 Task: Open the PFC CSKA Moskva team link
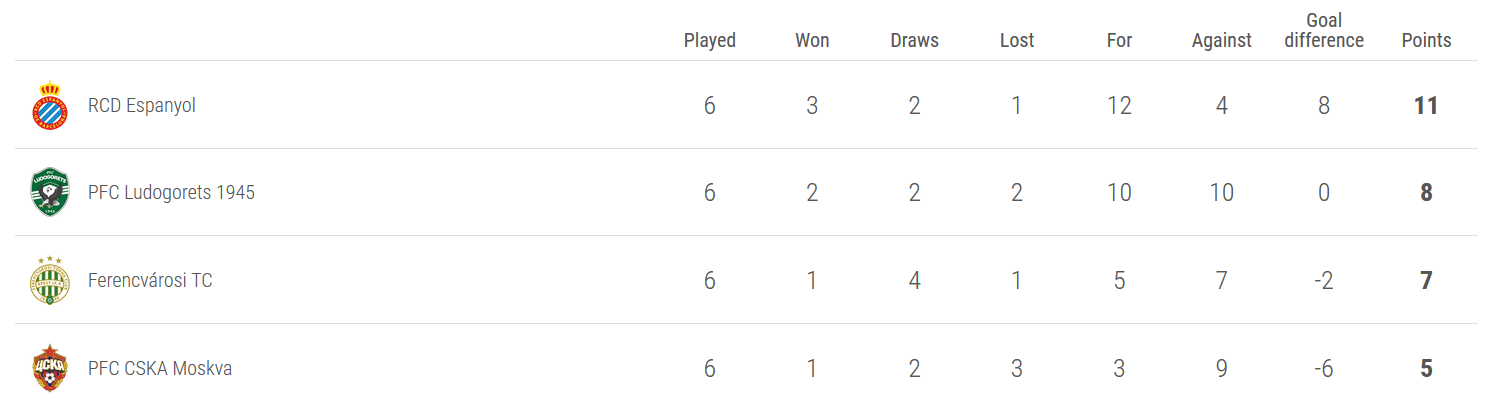click(160, 368)
